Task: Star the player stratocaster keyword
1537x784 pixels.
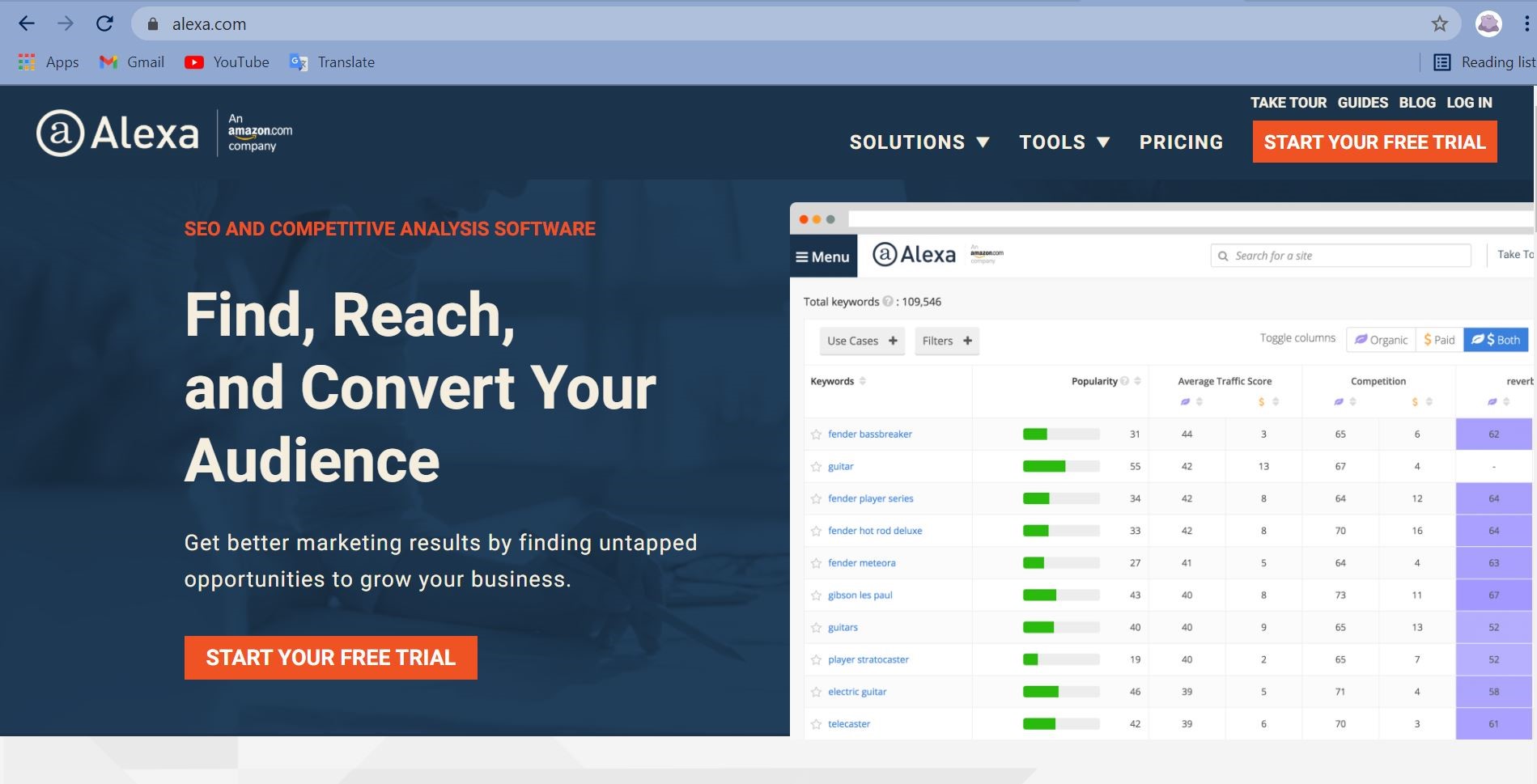Action: [816, 660]
